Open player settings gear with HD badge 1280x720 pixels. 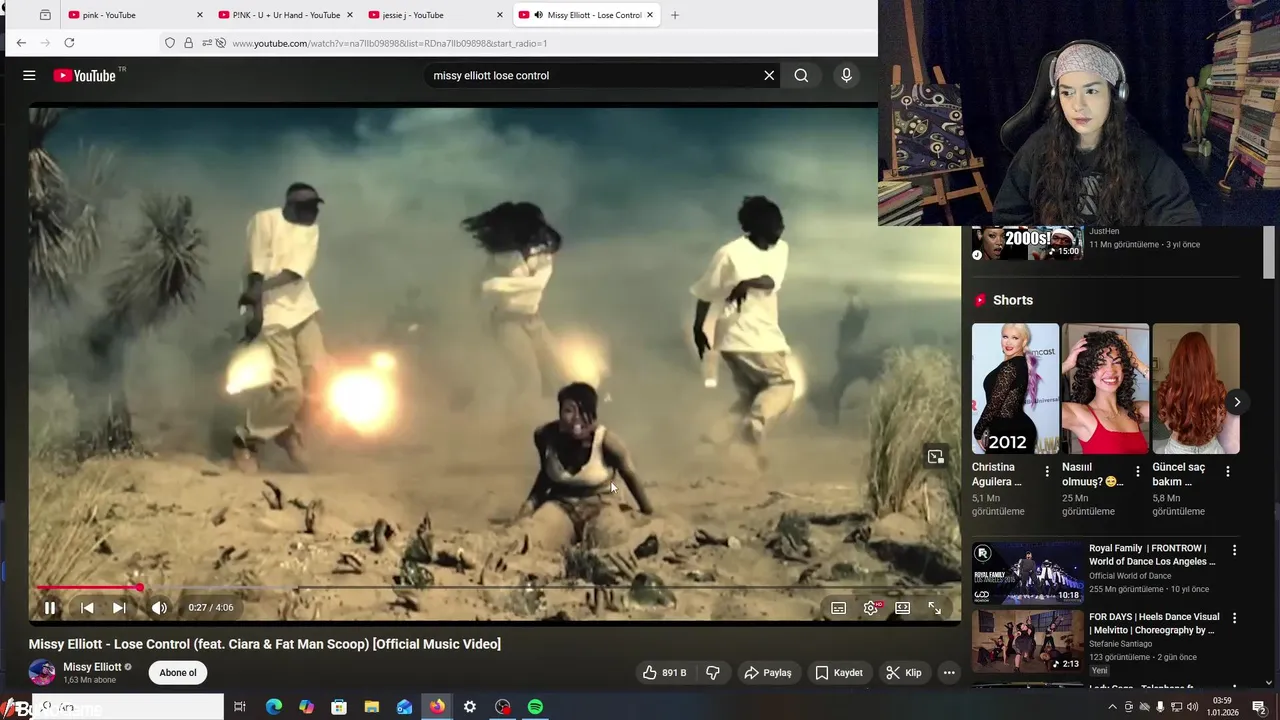(x=872, y=608)
